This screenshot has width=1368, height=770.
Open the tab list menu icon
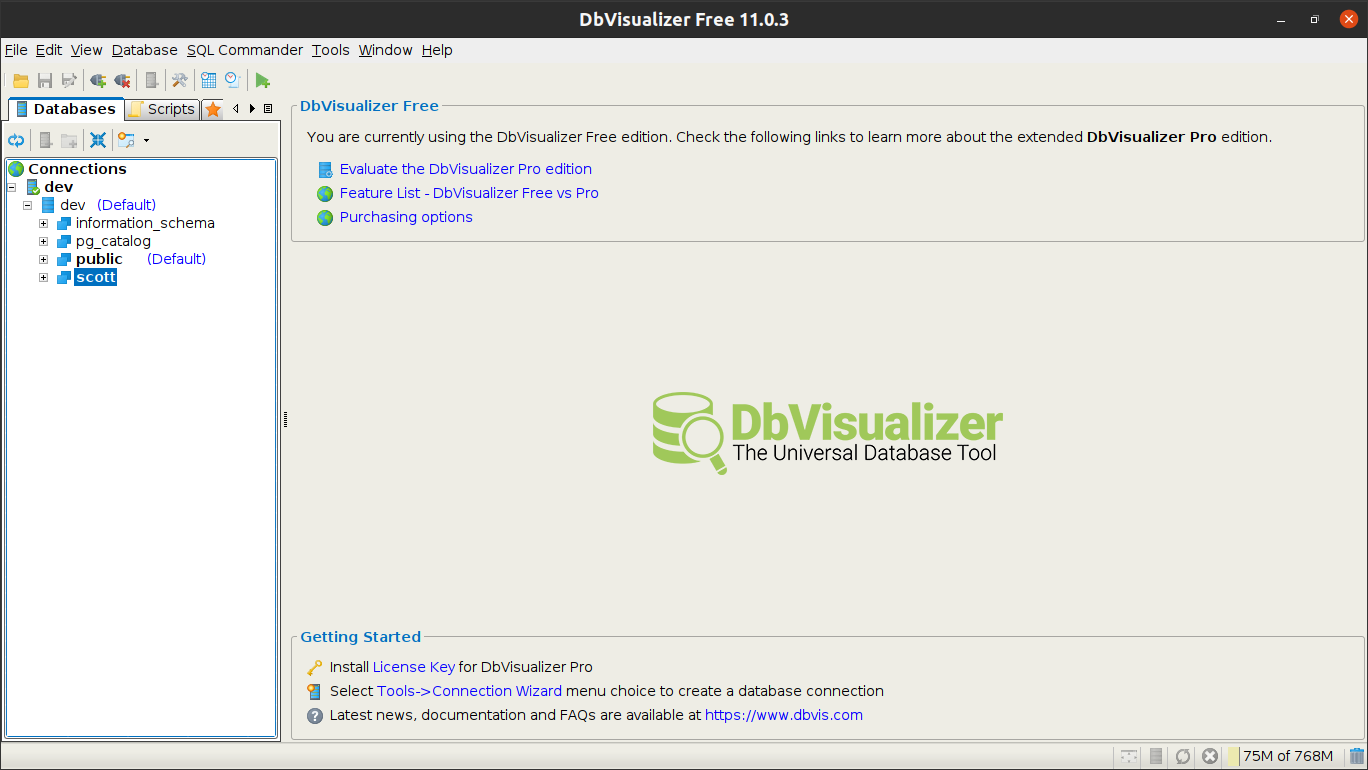268,109
